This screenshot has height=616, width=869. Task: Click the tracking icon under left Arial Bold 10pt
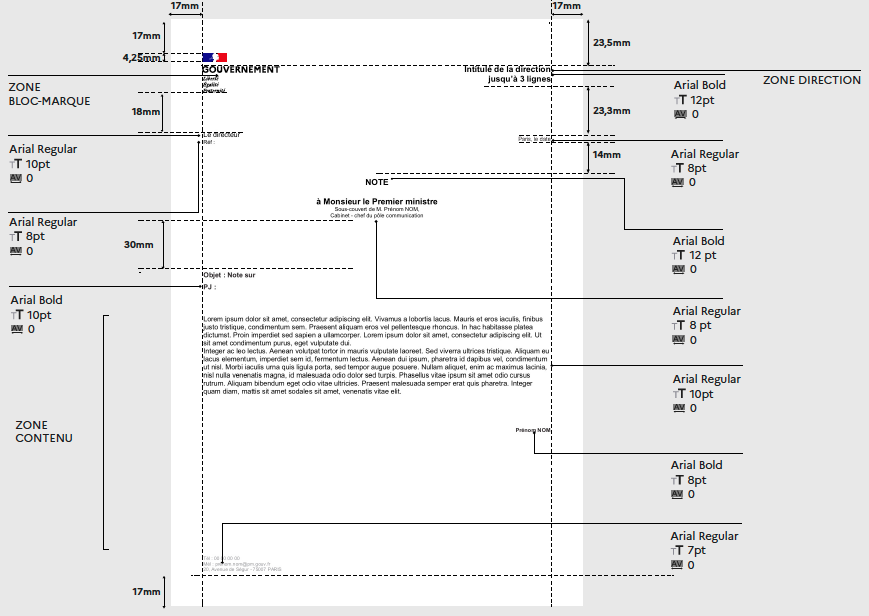pos(17,329)
